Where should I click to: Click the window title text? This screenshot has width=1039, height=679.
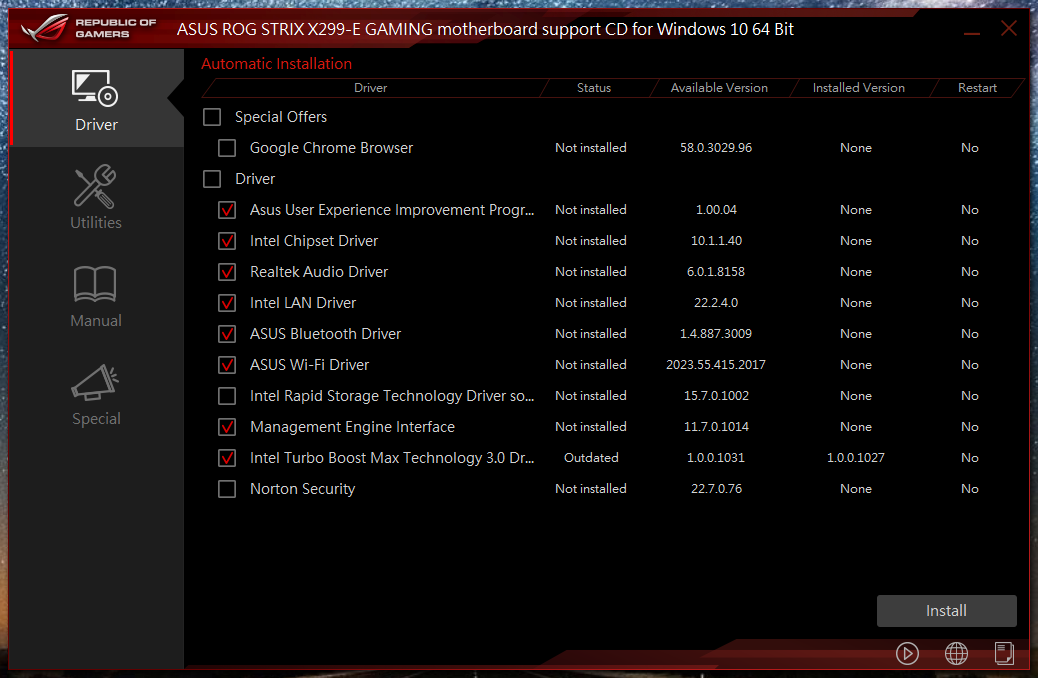coord(485,29)
